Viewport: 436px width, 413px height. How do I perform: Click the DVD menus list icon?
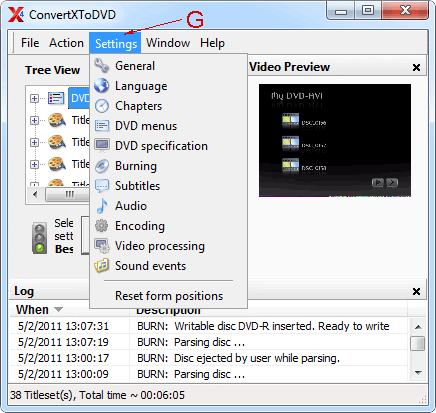click(102, 126)
